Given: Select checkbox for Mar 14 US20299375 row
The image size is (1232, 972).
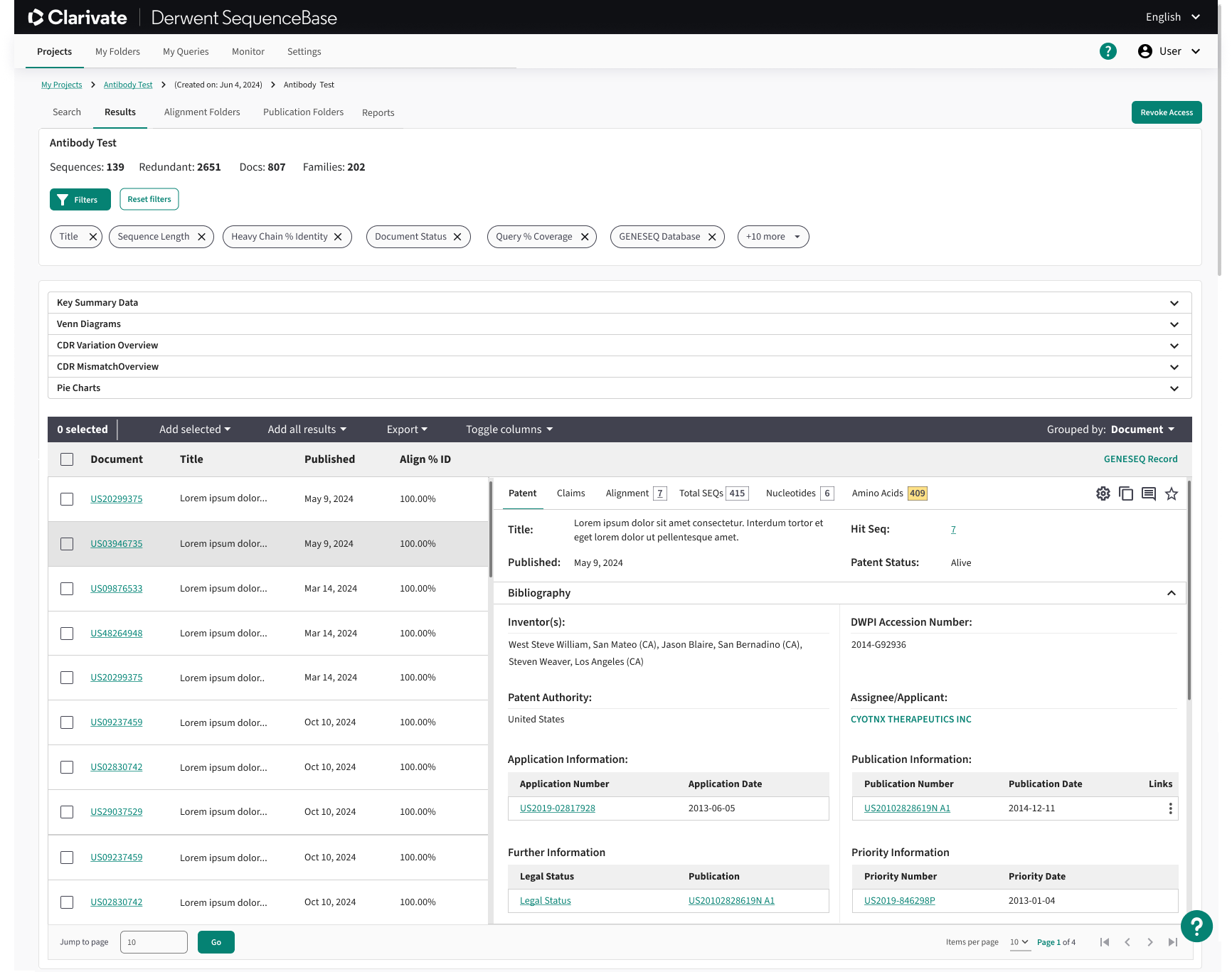Looking at the screenshot, I should click(x=67, y=678).
